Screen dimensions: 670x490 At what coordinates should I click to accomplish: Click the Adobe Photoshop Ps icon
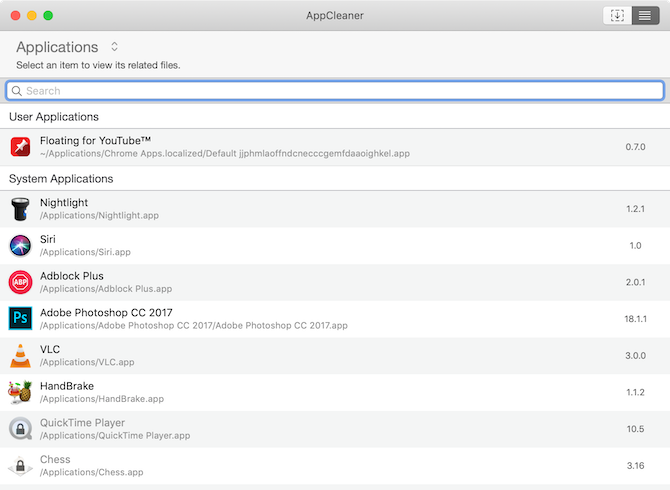tap(21, 319)
